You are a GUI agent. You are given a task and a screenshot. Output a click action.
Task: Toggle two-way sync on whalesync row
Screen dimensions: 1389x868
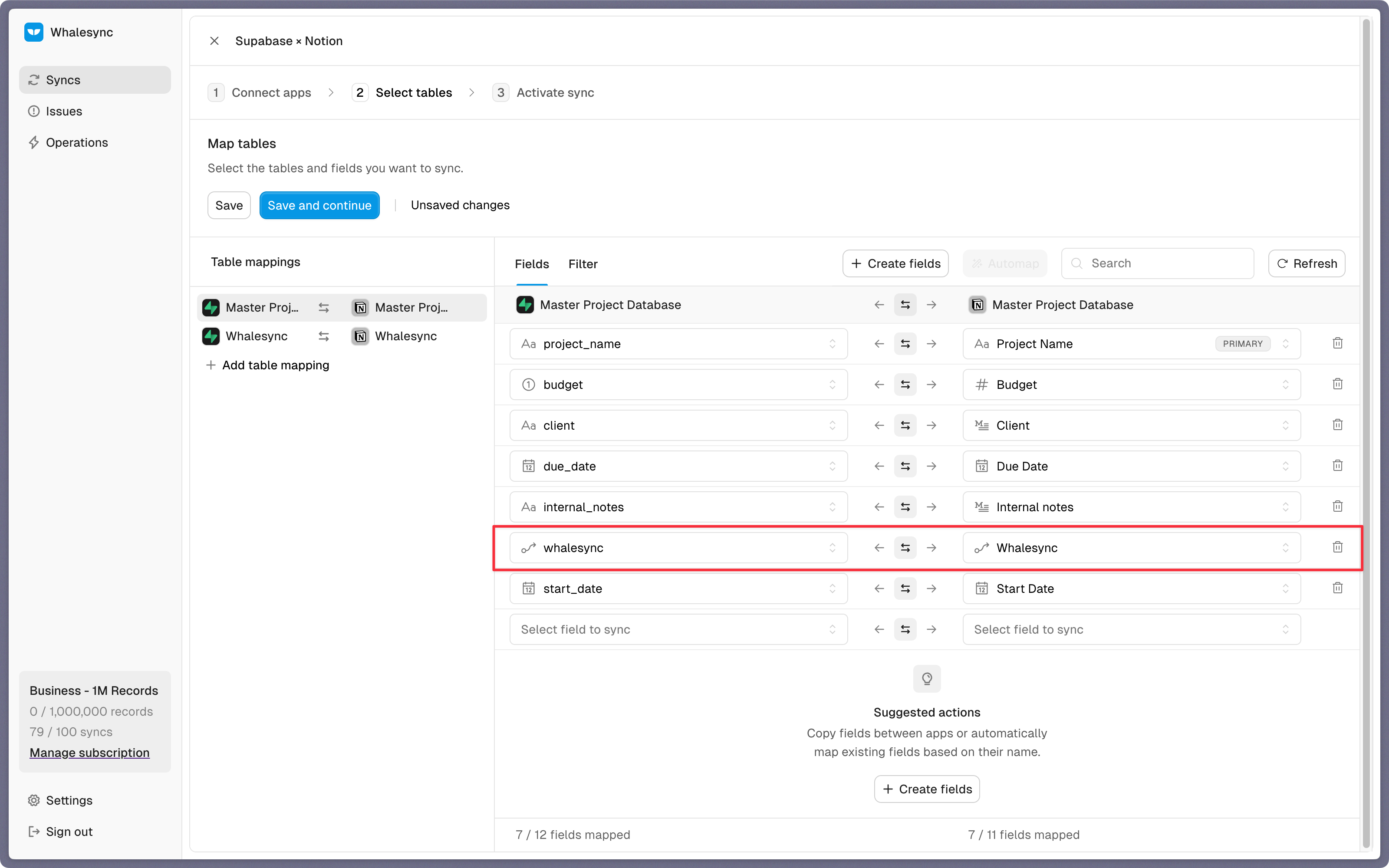click(905, 548)
